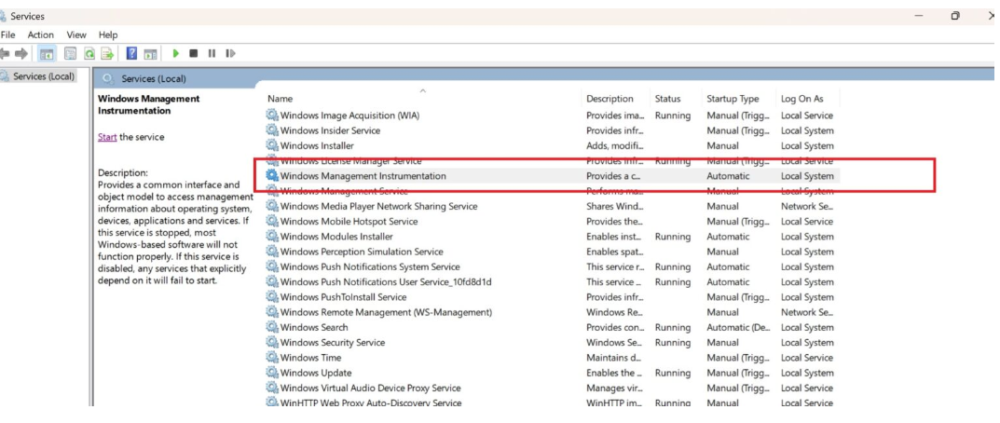Click Running status in Windows Modules Installer row
Viewport: 1000px width, 423px height.
click(673, 237)
